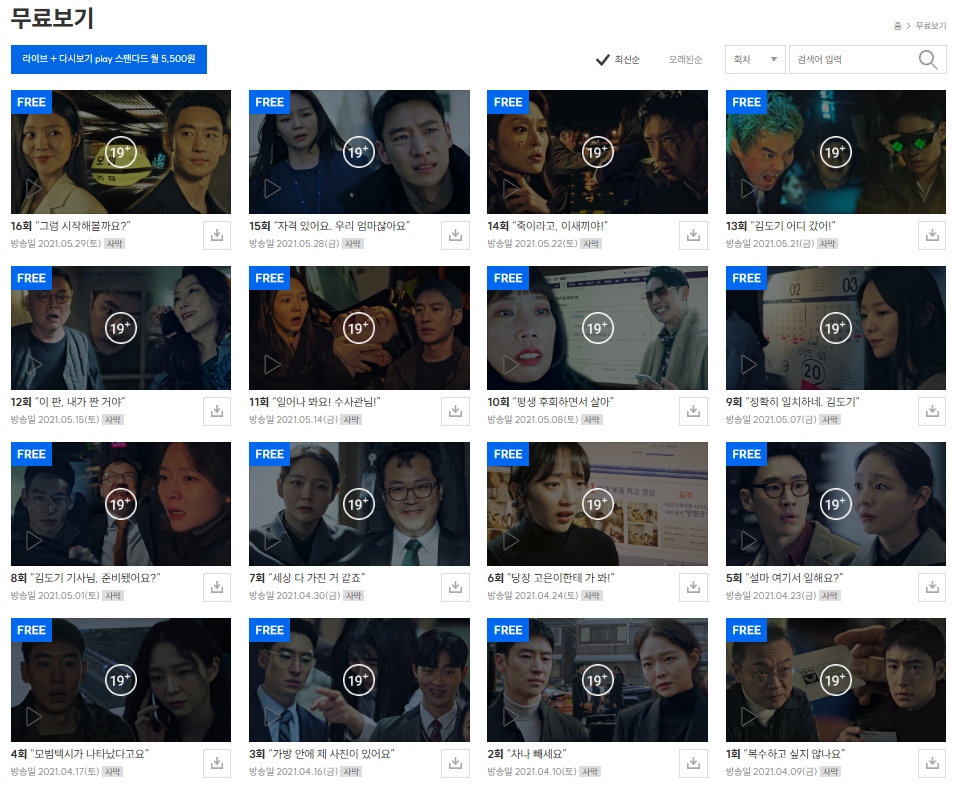The width and height of the screenshot is (957, 789).
Task: Open episode 2회 thumbnail
Action: (598, 680)
